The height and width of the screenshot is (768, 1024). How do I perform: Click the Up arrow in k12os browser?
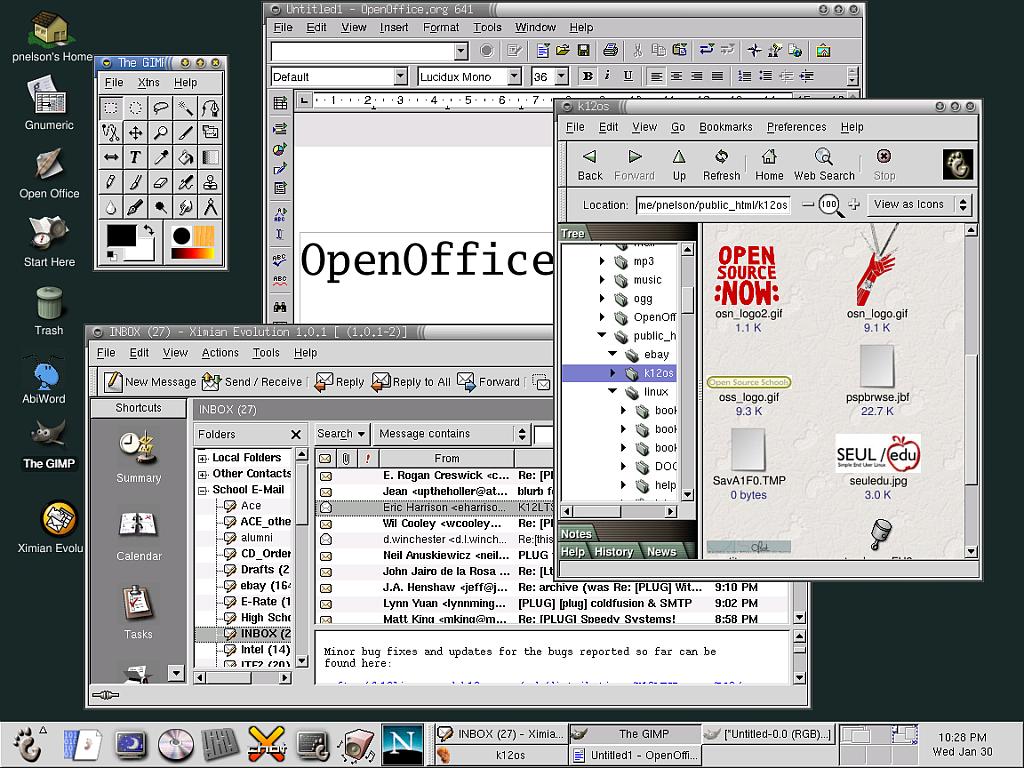click(679, 165)
